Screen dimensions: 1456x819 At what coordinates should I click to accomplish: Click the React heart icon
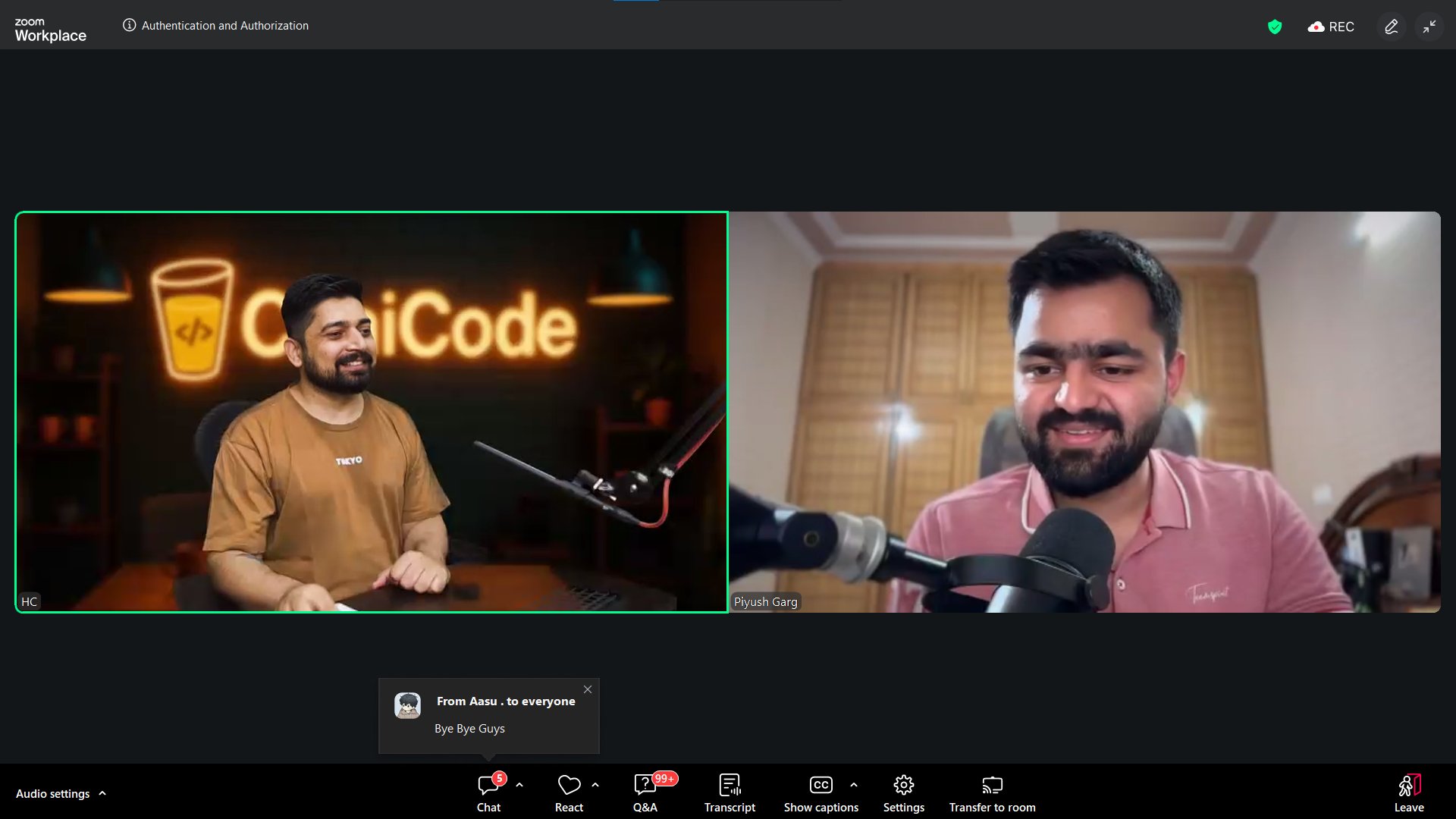(569, 786)
